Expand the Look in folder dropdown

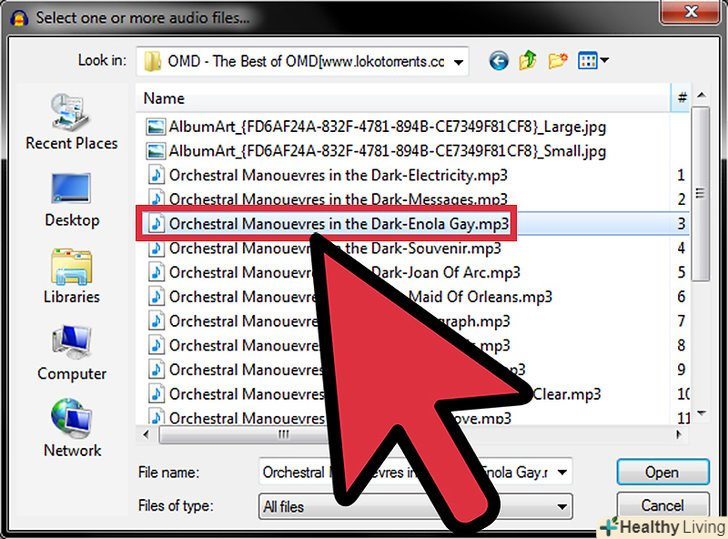point(458,62)
